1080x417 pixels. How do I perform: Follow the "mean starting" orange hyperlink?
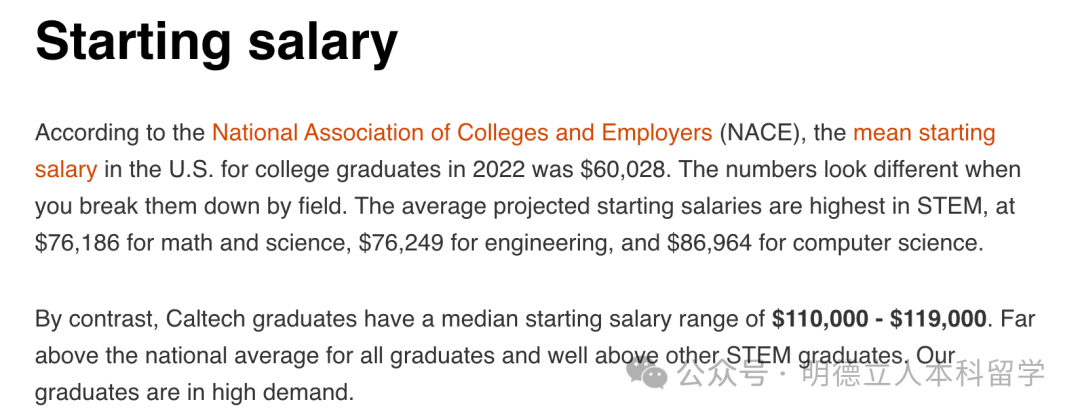924,133
